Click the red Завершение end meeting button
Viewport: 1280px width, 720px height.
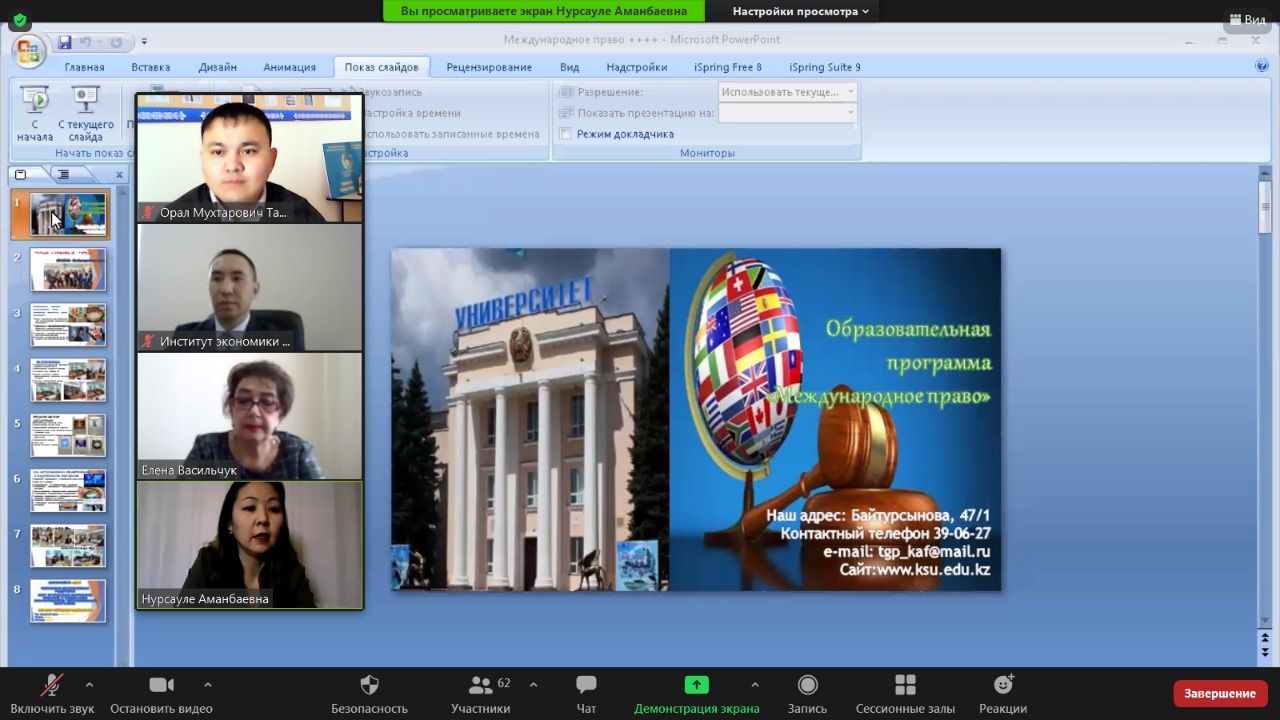pos(1220,693)
